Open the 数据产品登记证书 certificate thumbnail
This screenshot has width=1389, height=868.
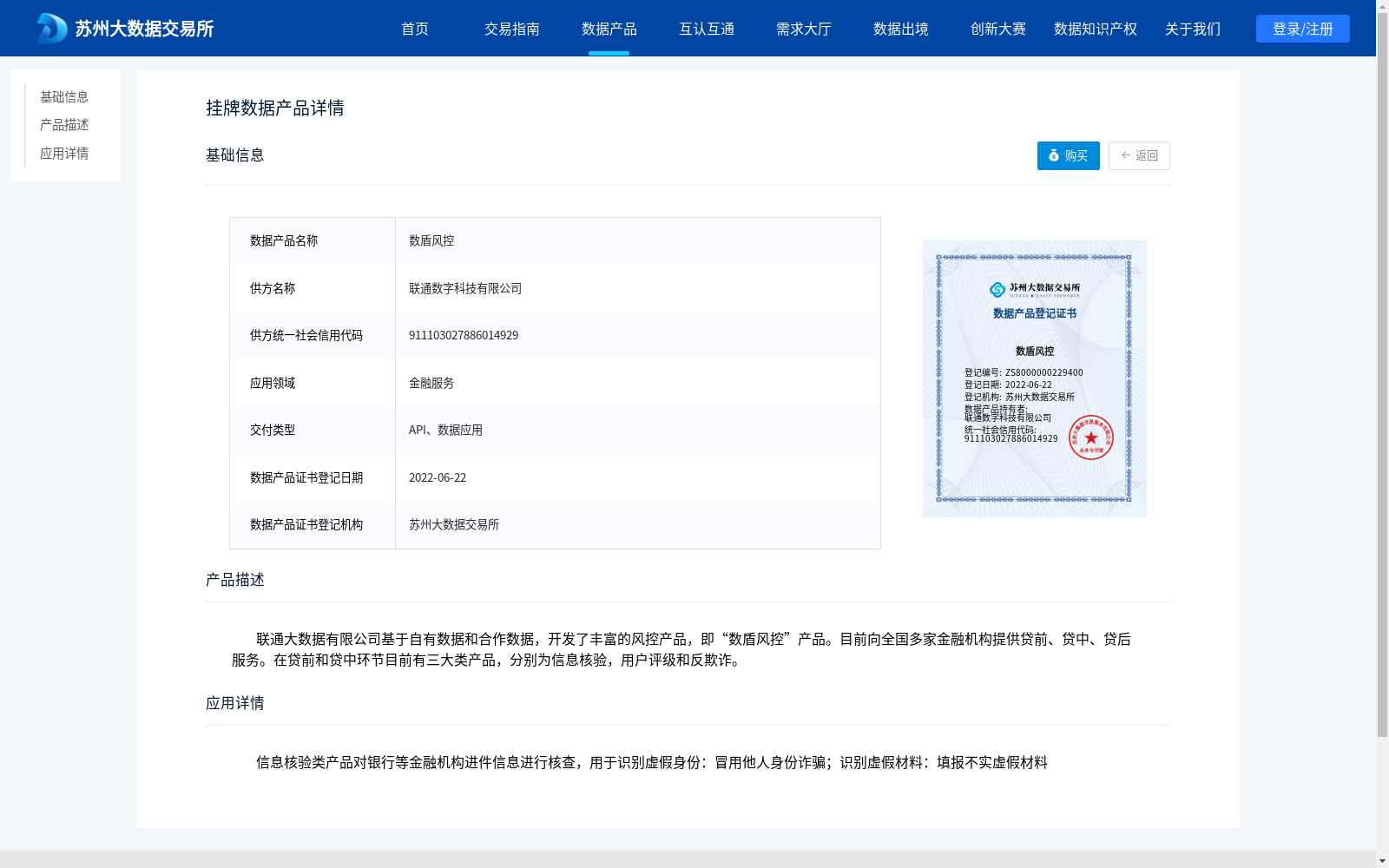pos(1034,378)
